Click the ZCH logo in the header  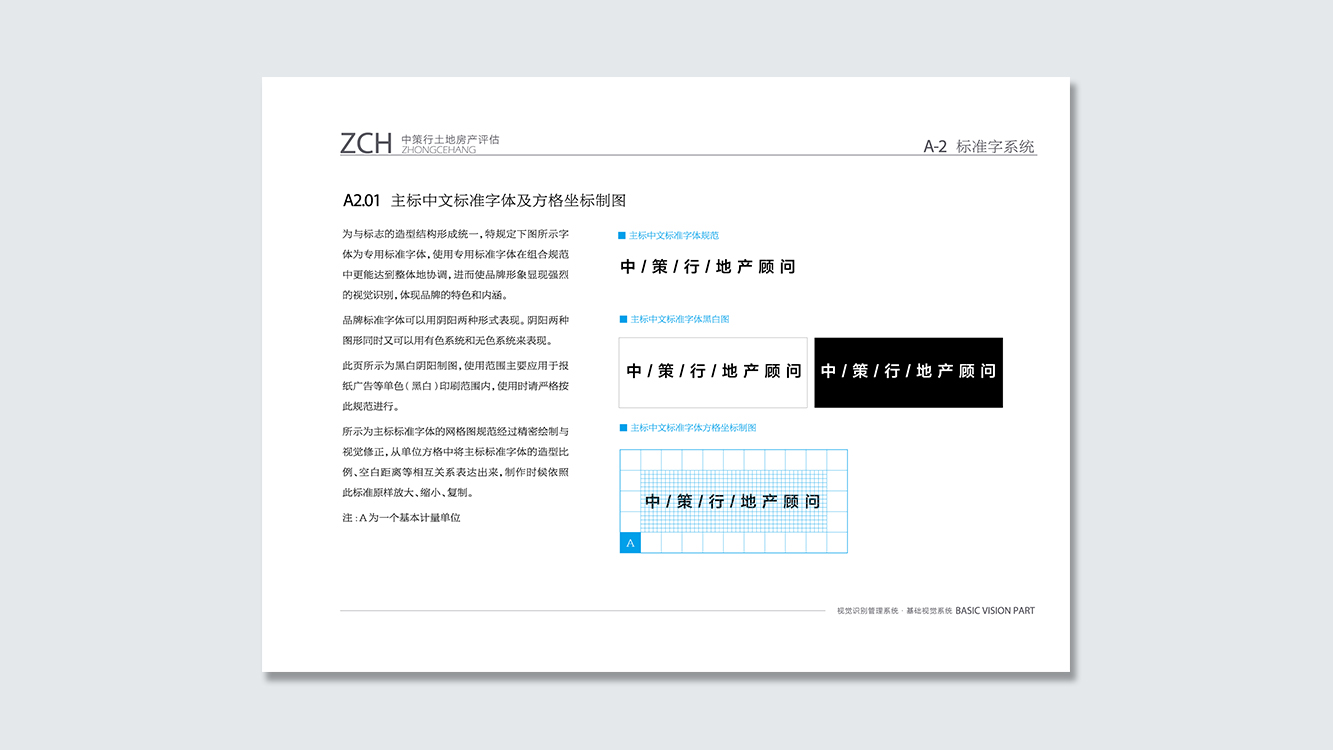[x=366, y=143]
